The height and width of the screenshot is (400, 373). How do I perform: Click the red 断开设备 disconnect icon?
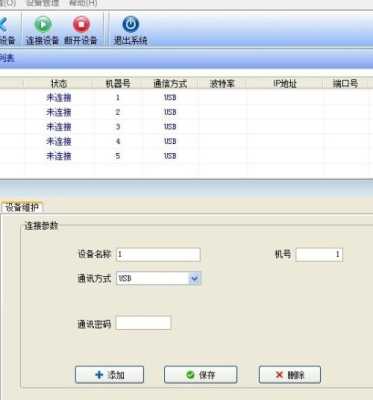click(81, 24)
